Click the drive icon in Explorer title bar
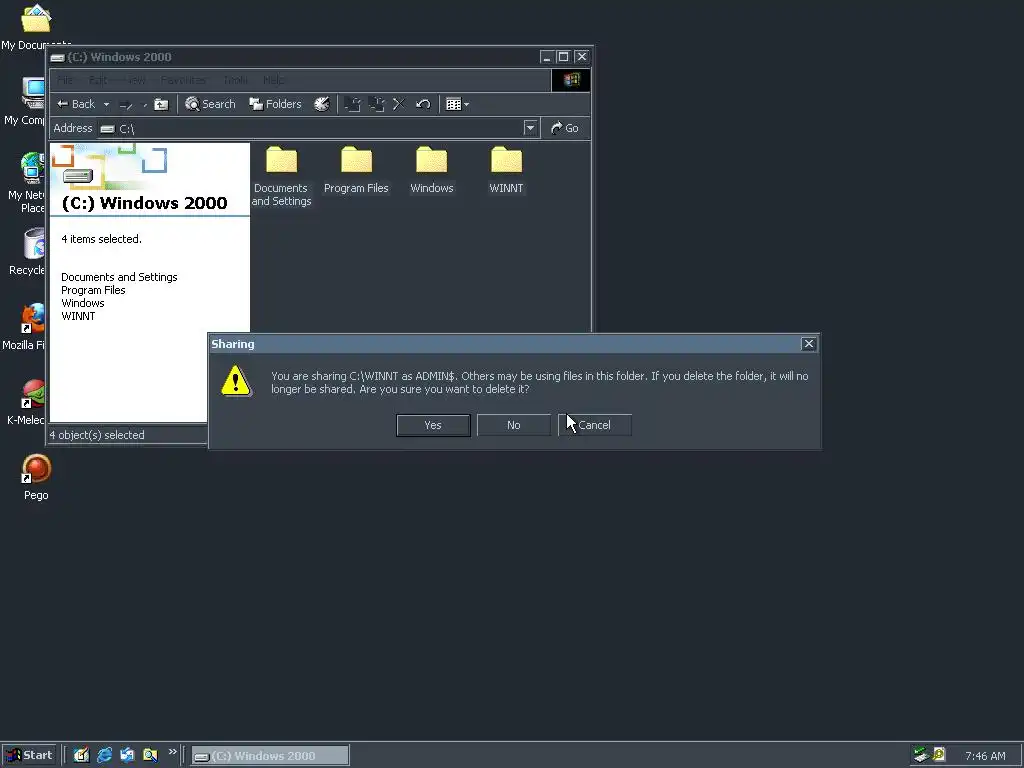Screen dimensions: 1024x768 (x=57, y=57)
